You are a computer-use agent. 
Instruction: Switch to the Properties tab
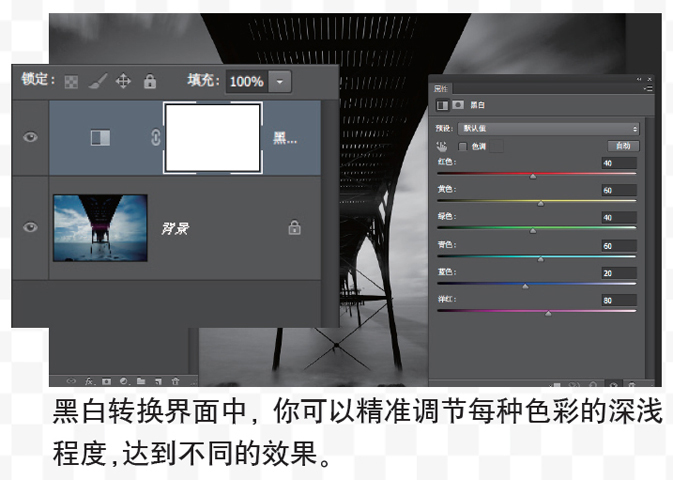tap(440, 88)
